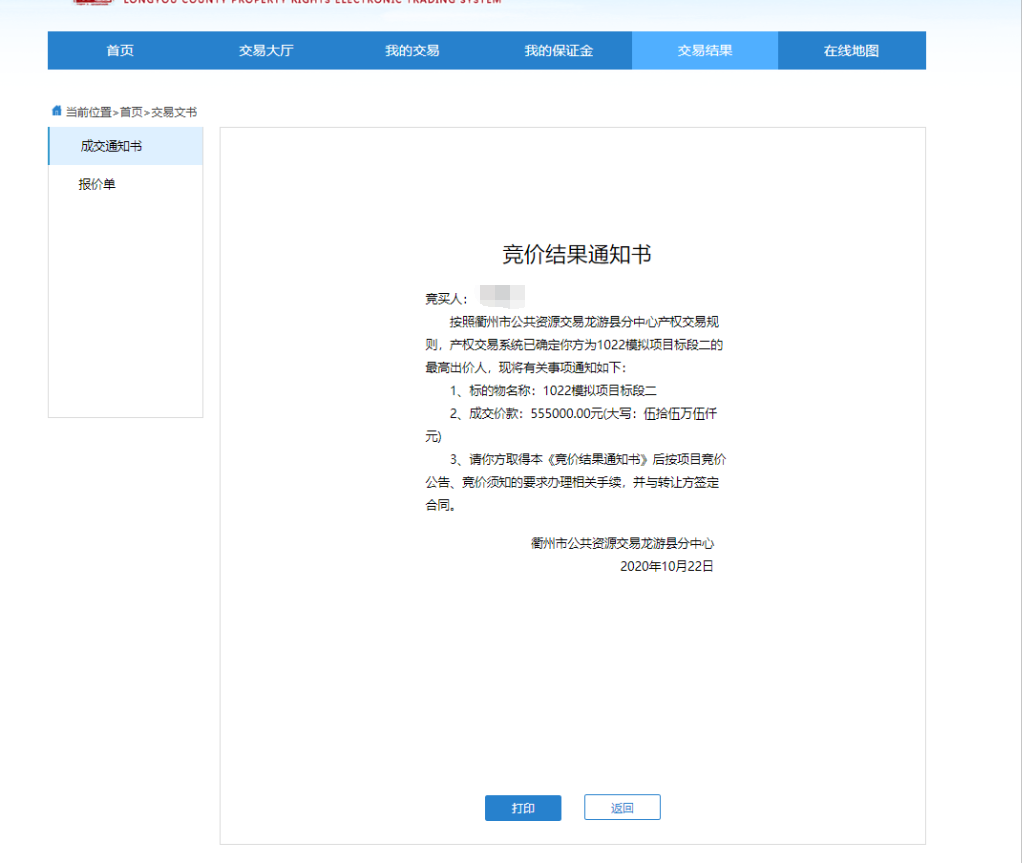Open the 交易大厅 navigation tab
Screen dimensions: 1022x863
point(266,51)
